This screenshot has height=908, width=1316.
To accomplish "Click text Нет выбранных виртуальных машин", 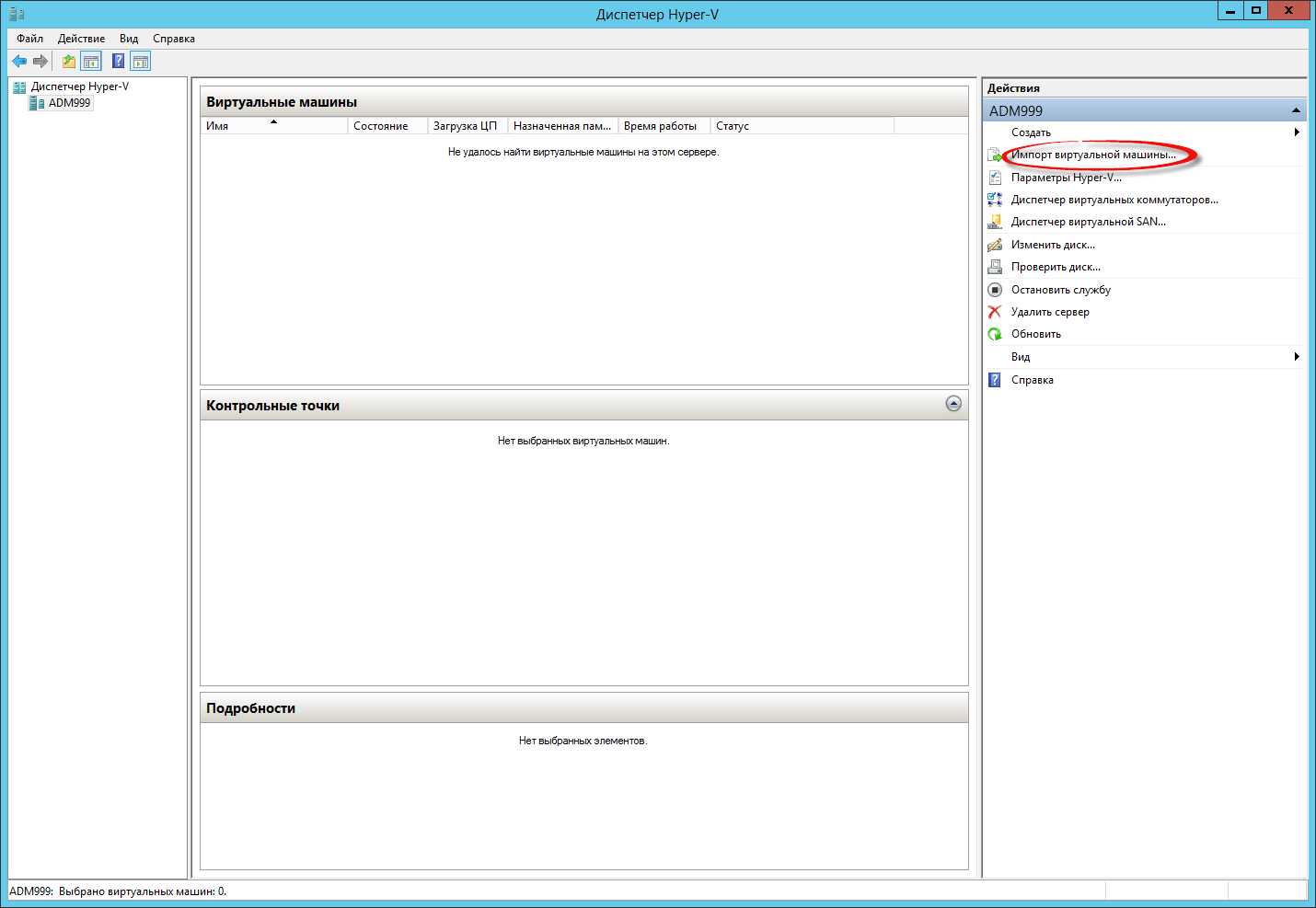I will (583, 441).
